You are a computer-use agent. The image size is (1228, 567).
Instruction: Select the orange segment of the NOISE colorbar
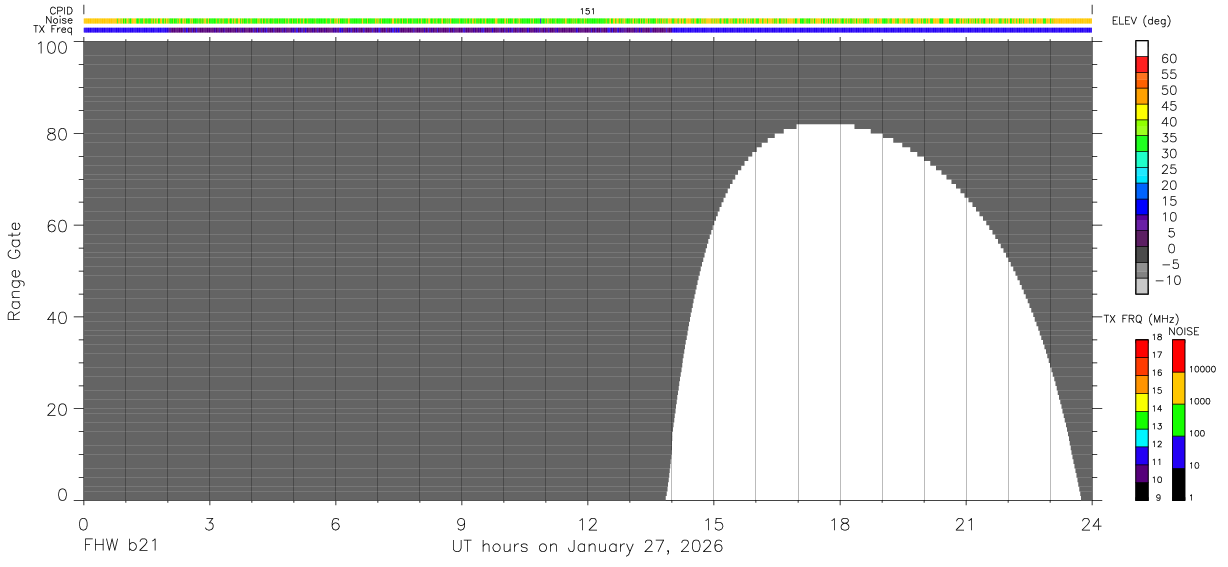(x=1178, y=388)
